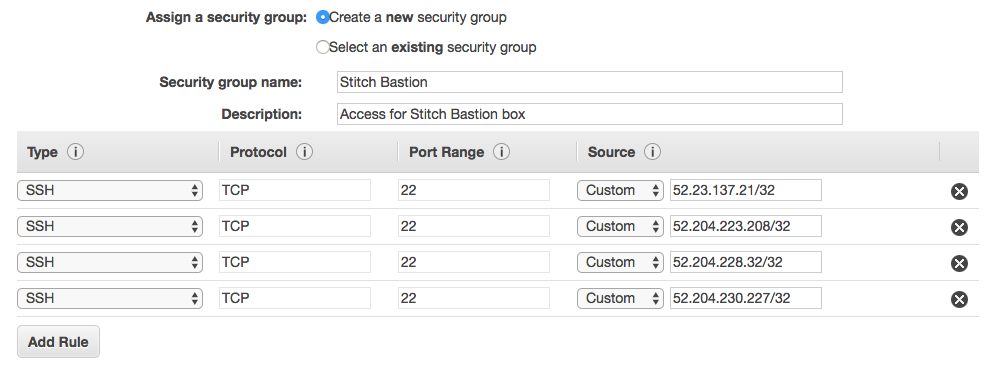Delete the rule for 52.204.228.32/32
Viewport: 992px width, 365px height.
tap(959, 263)
